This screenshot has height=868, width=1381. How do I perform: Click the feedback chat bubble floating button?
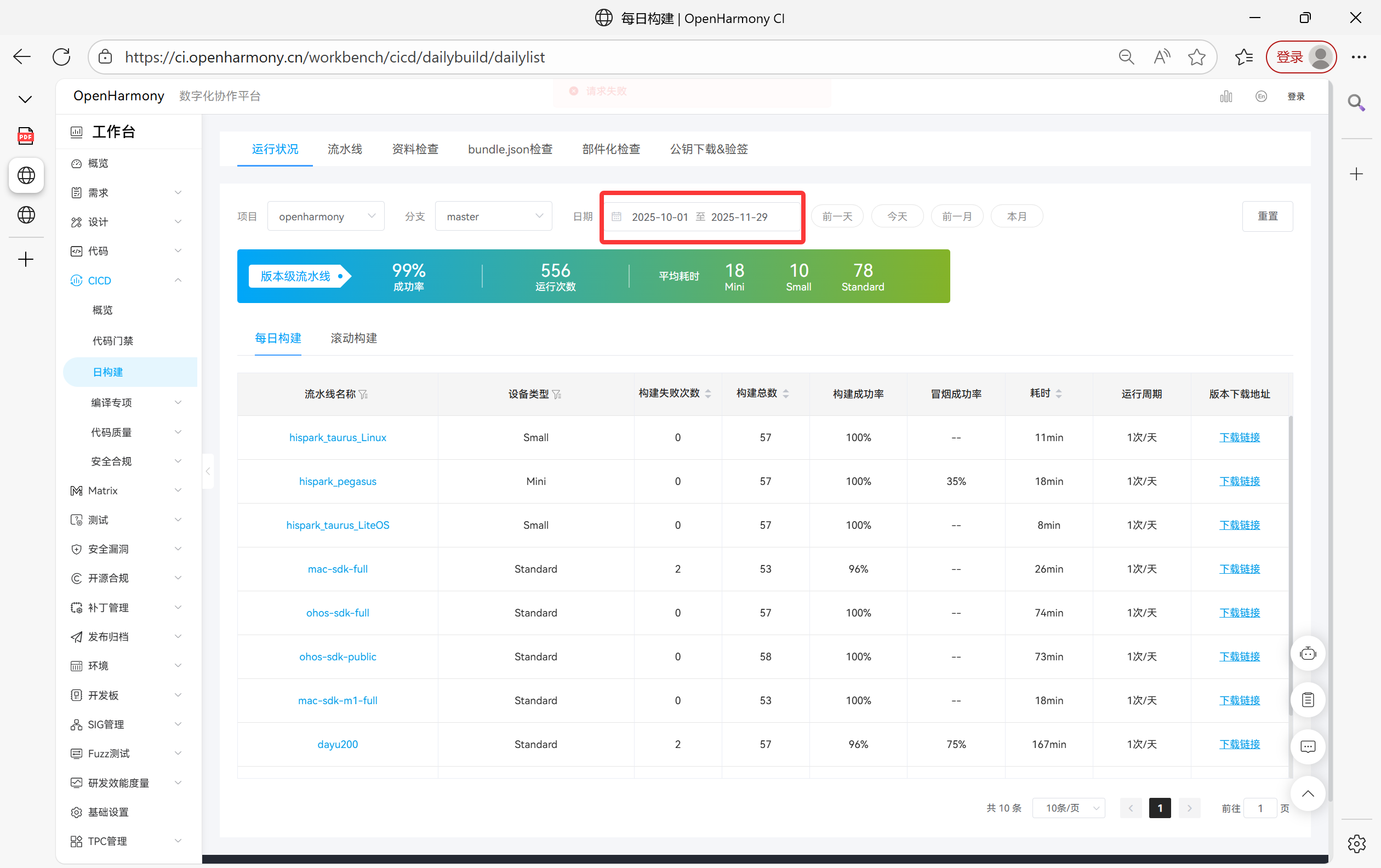point(1307,746)
